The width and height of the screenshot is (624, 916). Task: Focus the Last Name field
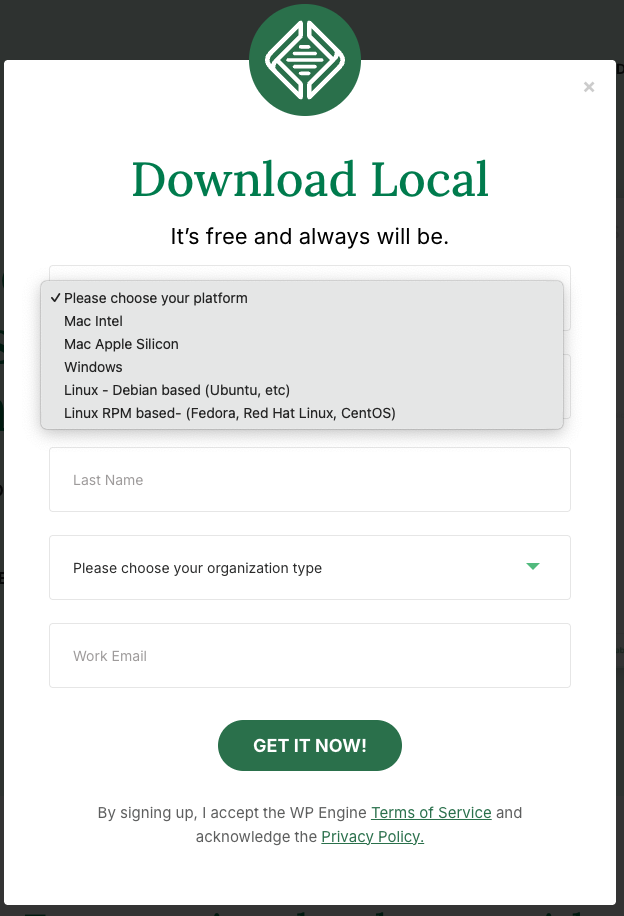[x=310, y=480]
